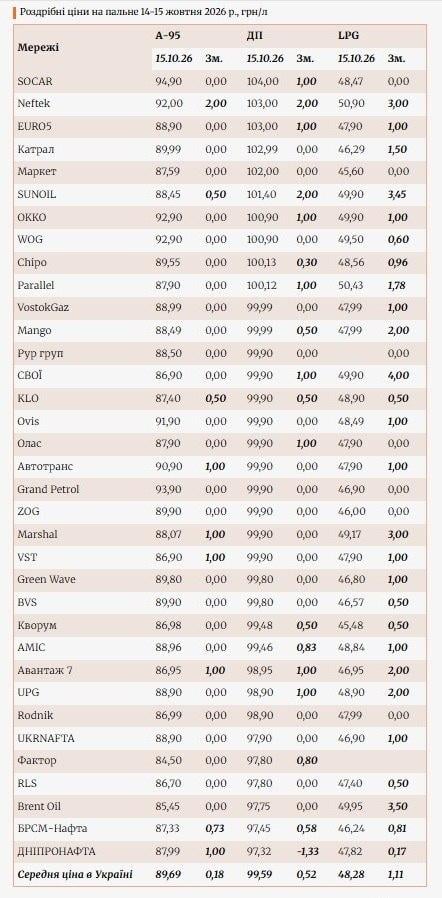Click the SOCAR network row name
442x898 pixels.
(x=35, y=81)
